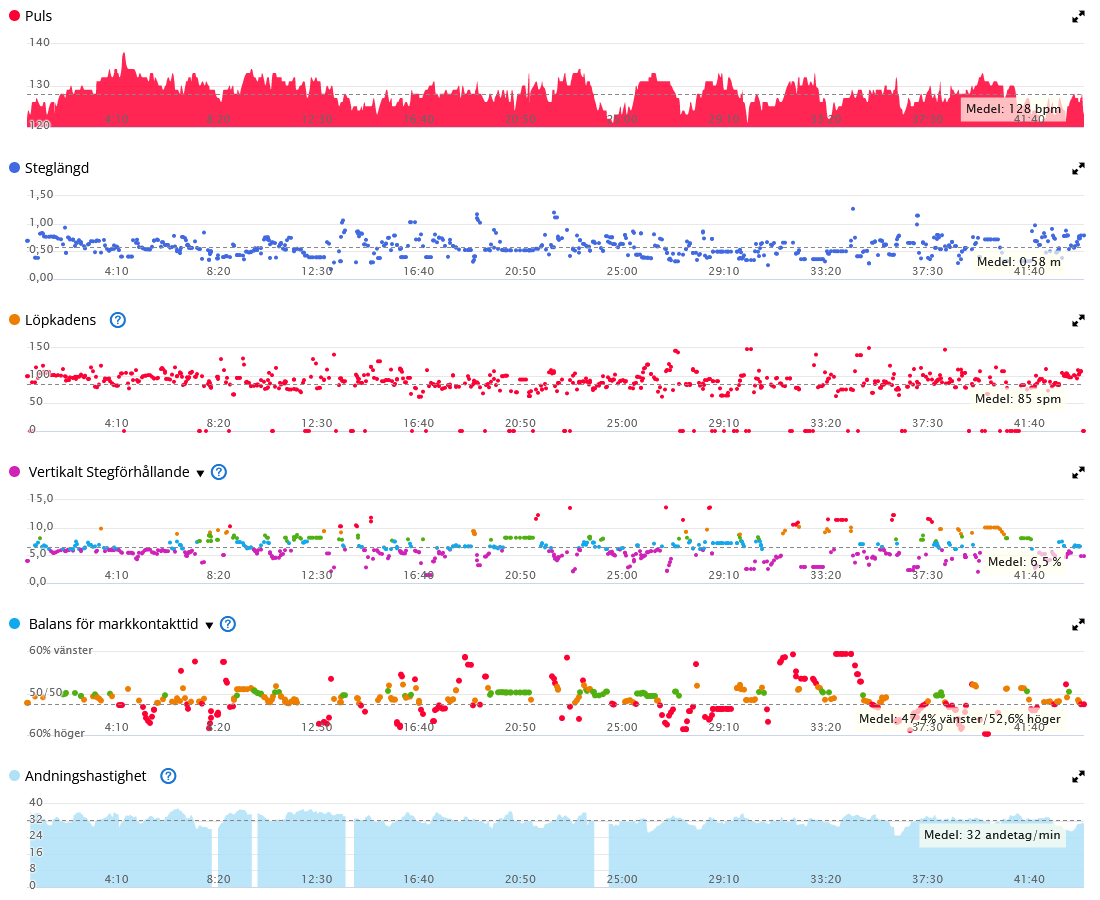Expand the Löpkadens chart to fullscreen
Screen dimensions: 1100x900
(1078, 321)
